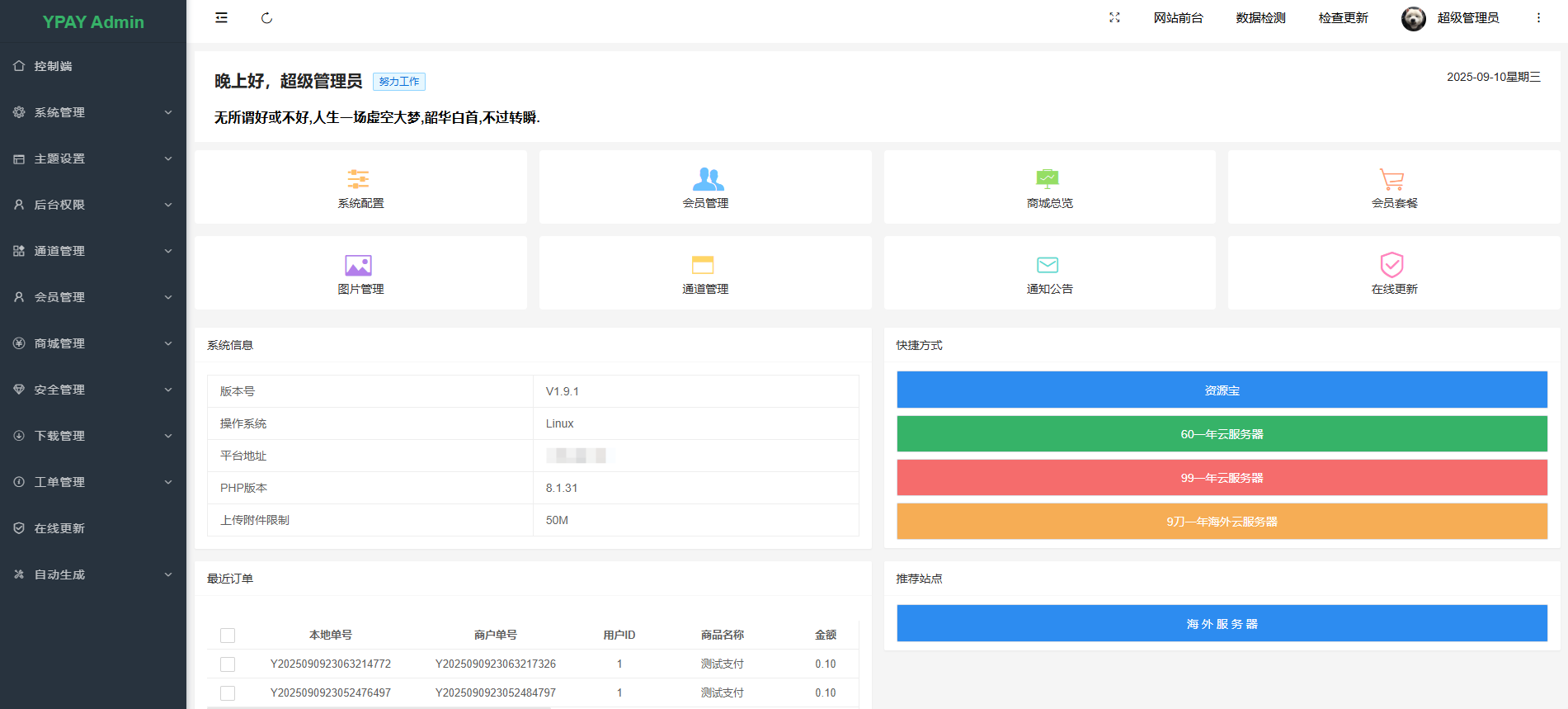
Task: Open the 通知公告 envelope icon
Action: coord(1048,265)
